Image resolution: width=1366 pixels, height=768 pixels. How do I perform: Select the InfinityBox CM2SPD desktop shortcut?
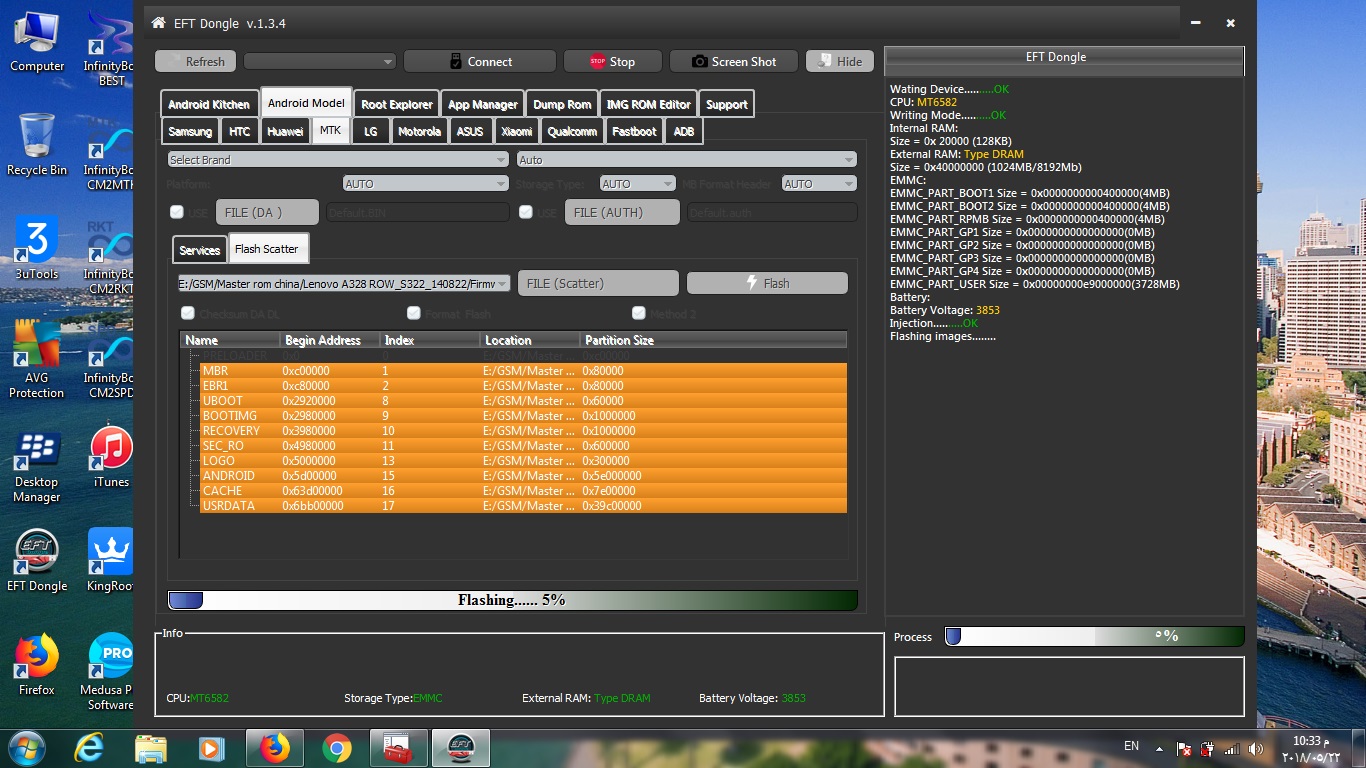click(x=109, y=360)
